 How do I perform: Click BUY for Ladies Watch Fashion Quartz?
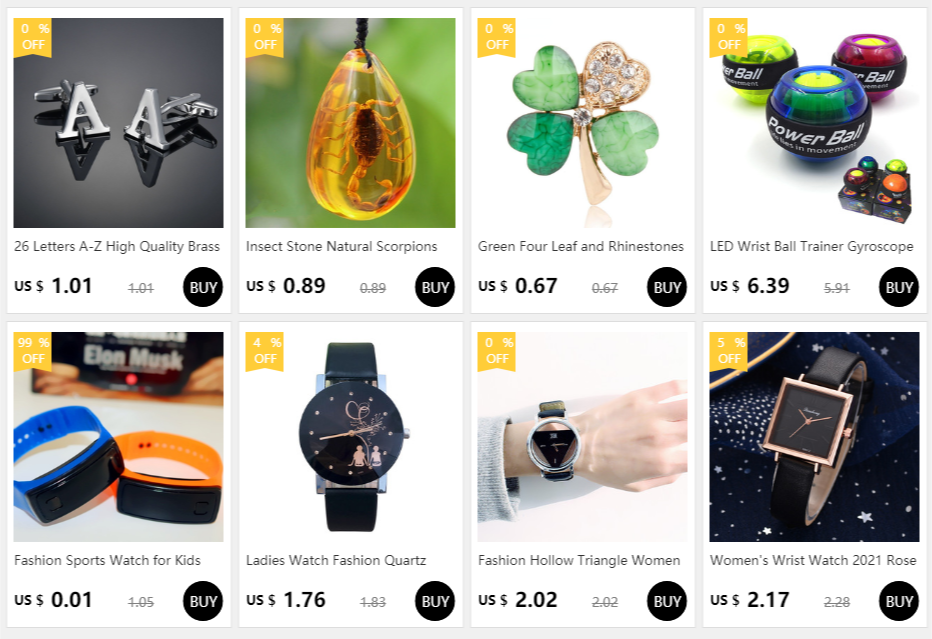[434, 601]
